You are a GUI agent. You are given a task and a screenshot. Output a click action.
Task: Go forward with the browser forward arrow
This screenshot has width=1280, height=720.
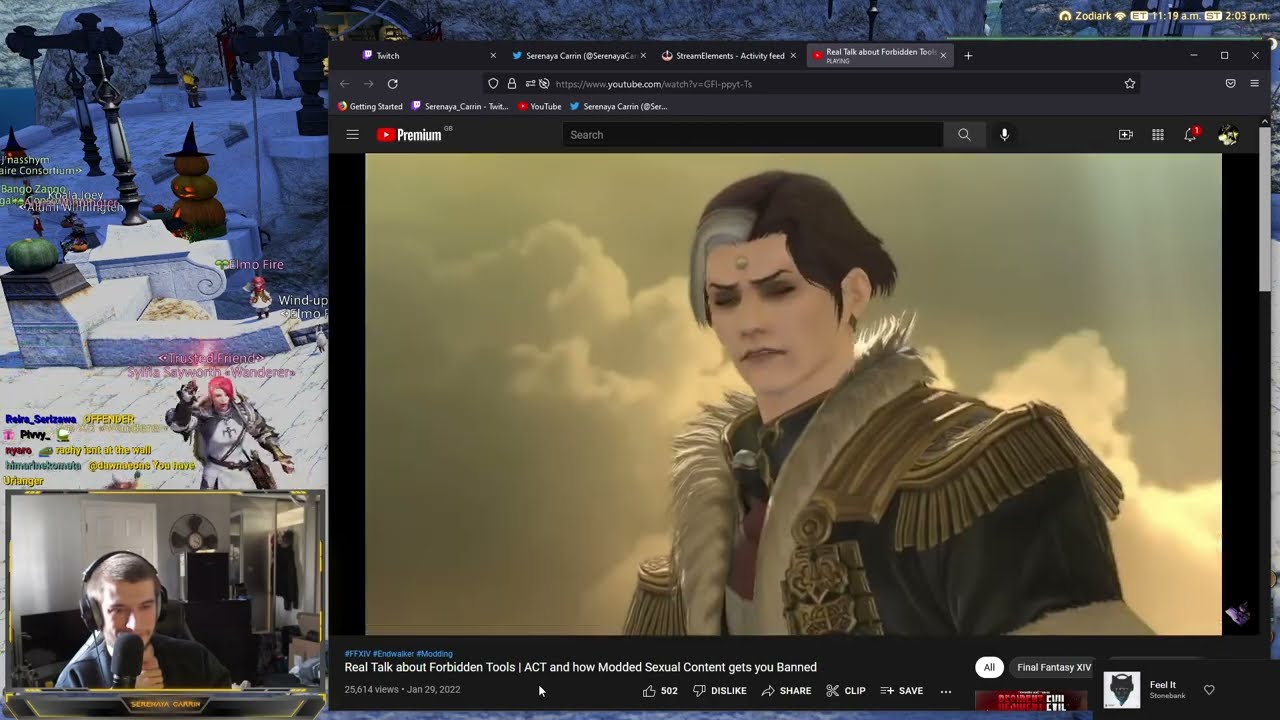(x=369, y=84)
